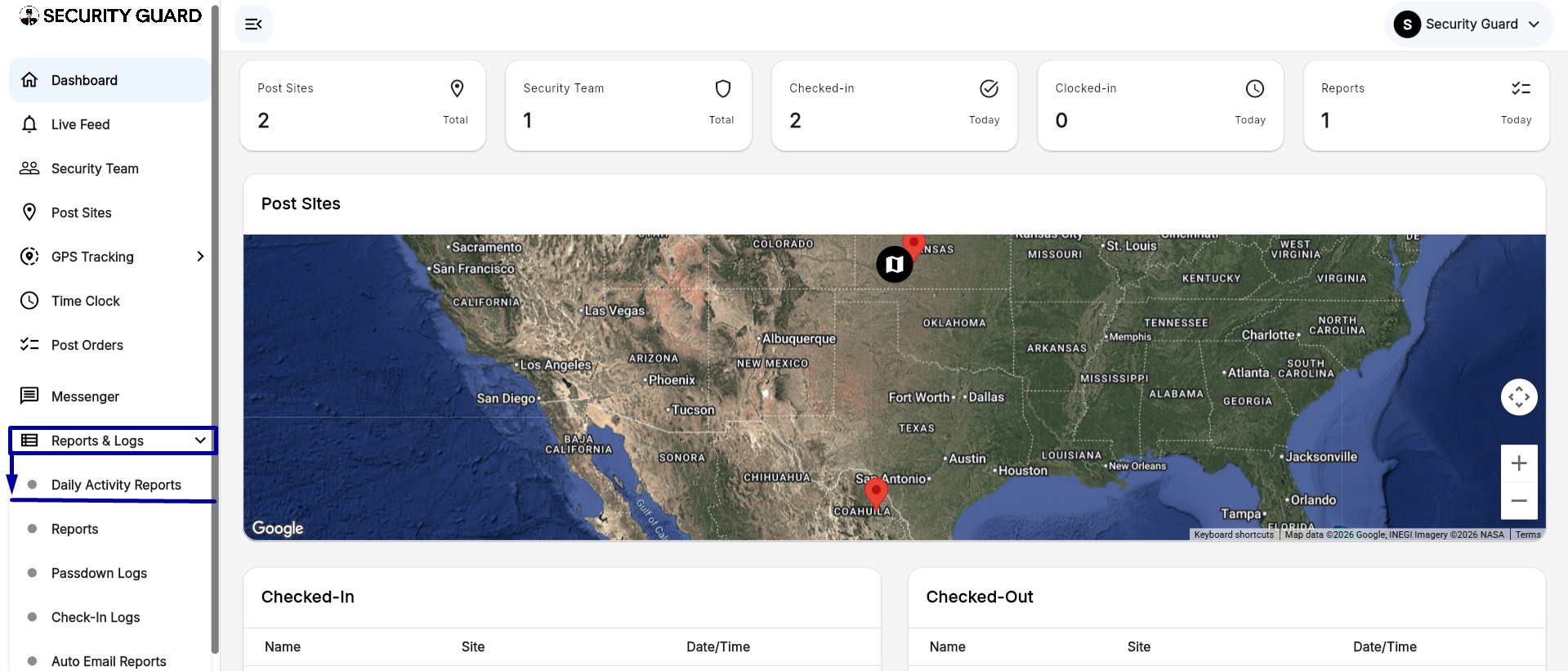
Task: Click the Google logo on the map
Action: 278,529
